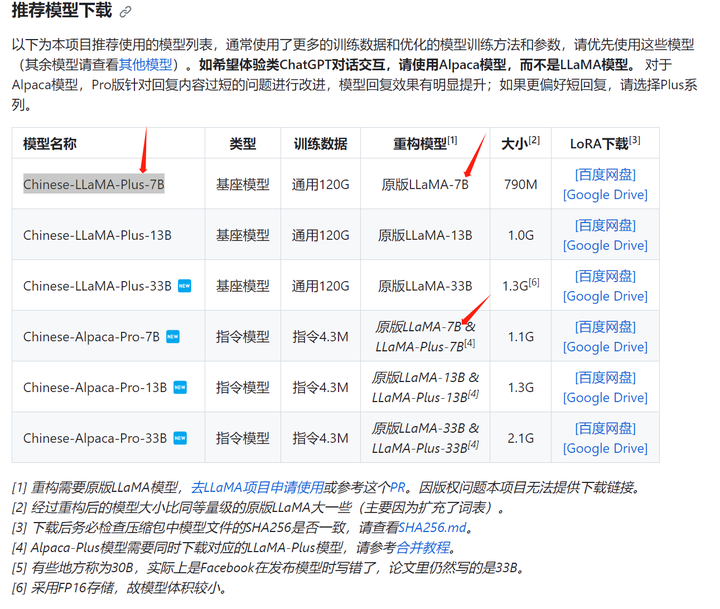720x609 pixels.
Task: Open 百度网盘 link for Chinese-LLaMA-Plus-7B
Action: (x=605, y=175)
